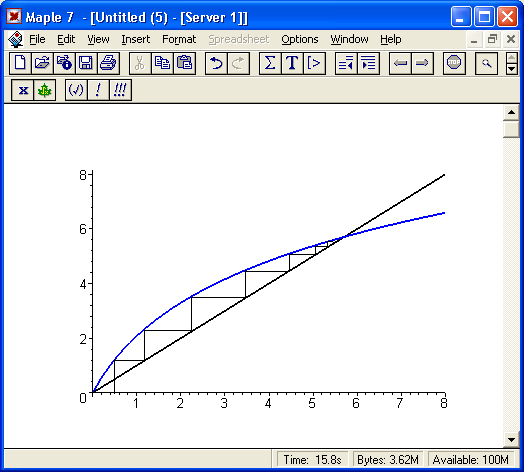This screenshot has height=472, width=524.
Task: Stop computation with the STOP sign icon
Action: tap(454, 63)
